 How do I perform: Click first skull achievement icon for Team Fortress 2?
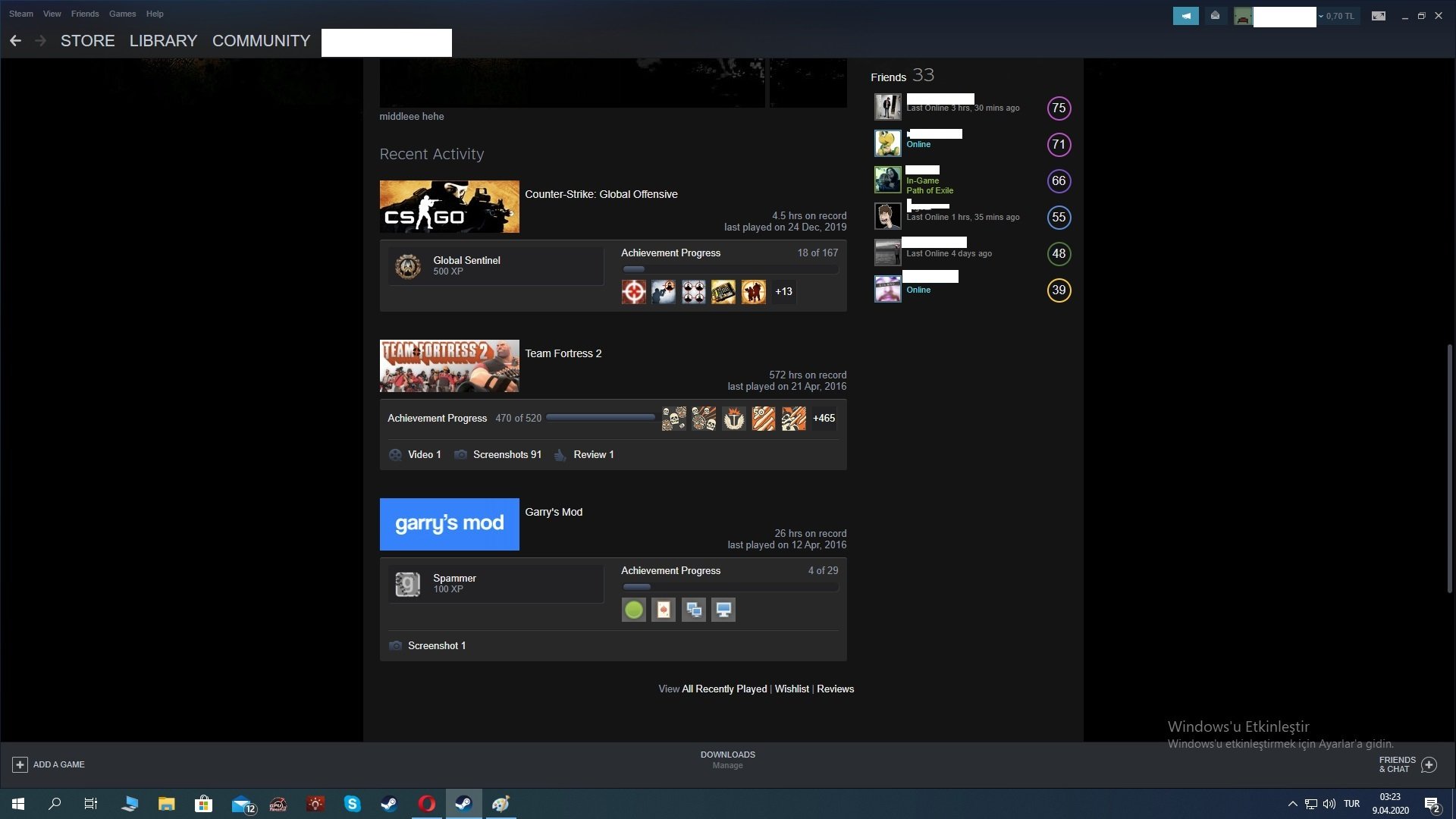[x=673, y=419]
